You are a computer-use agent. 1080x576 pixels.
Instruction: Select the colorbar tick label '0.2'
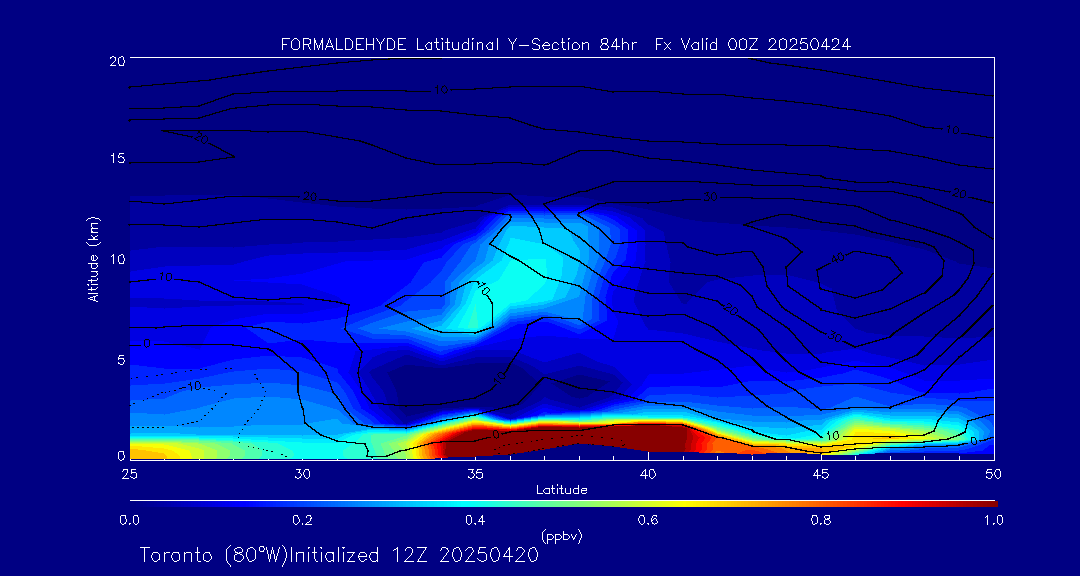point(302,520)
